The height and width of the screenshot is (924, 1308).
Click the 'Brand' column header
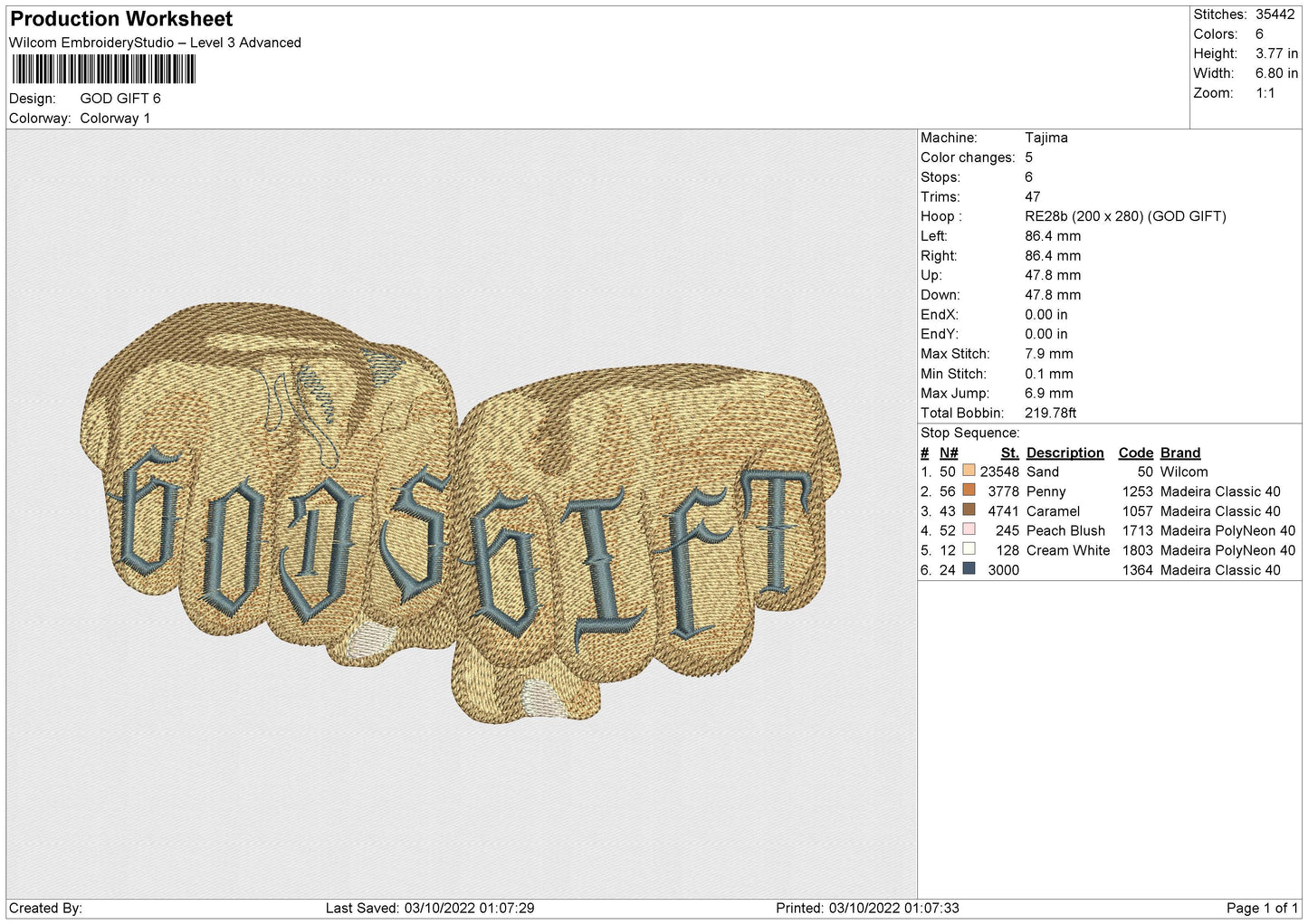tap(1180, 452)
